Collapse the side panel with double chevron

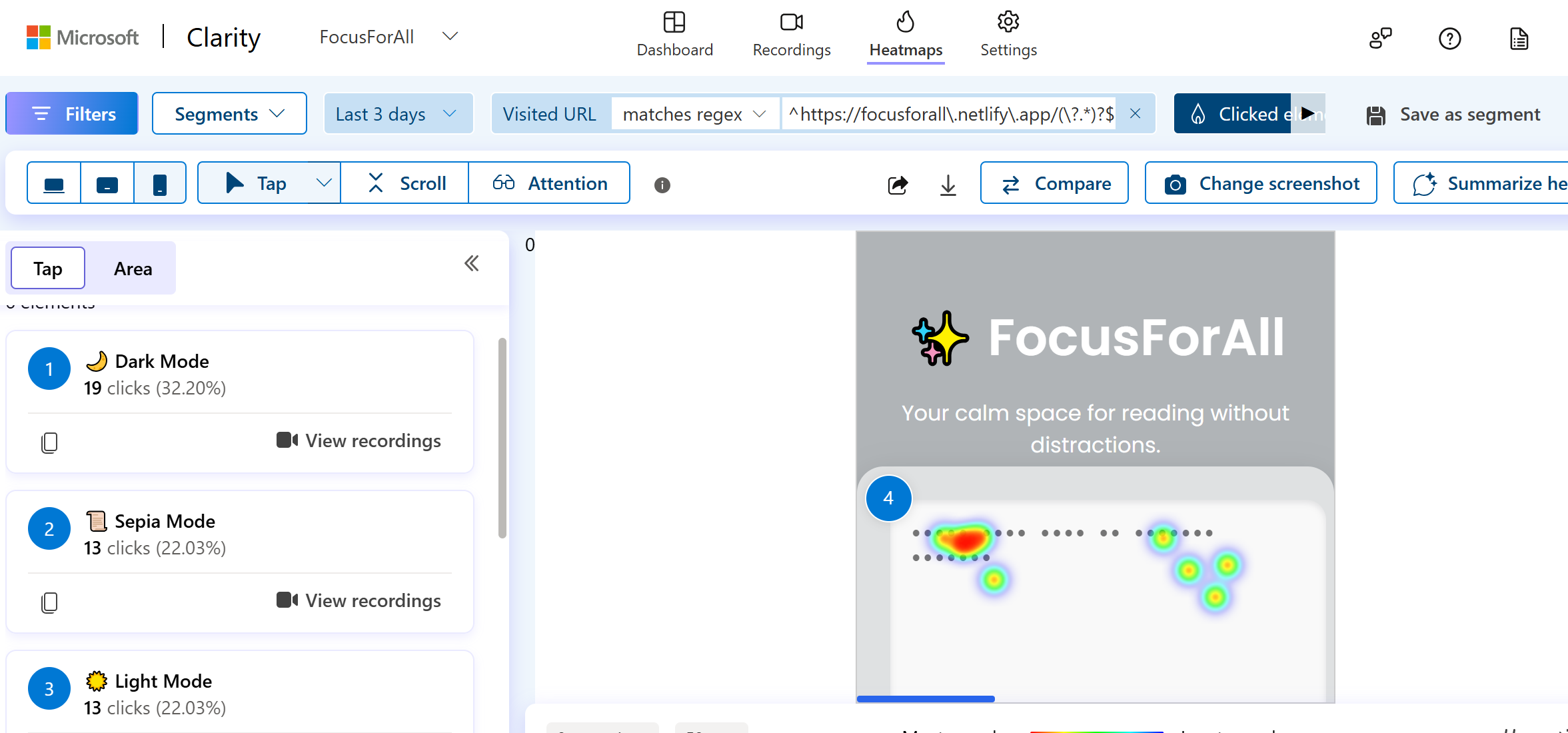(x=472, y=264)
